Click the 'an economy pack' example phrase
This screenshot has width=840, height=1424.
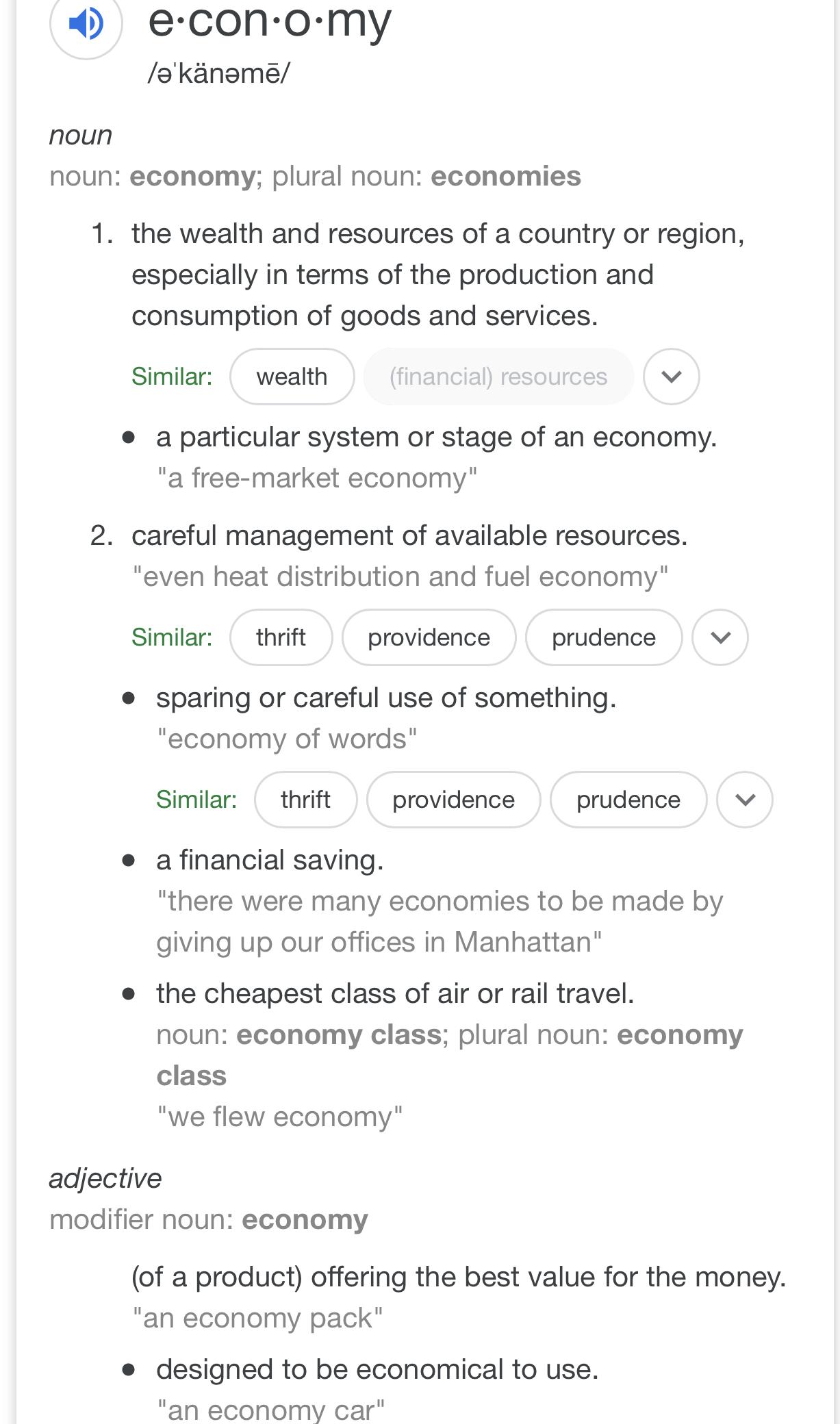pyautogui.click(x=257, y=1318)
